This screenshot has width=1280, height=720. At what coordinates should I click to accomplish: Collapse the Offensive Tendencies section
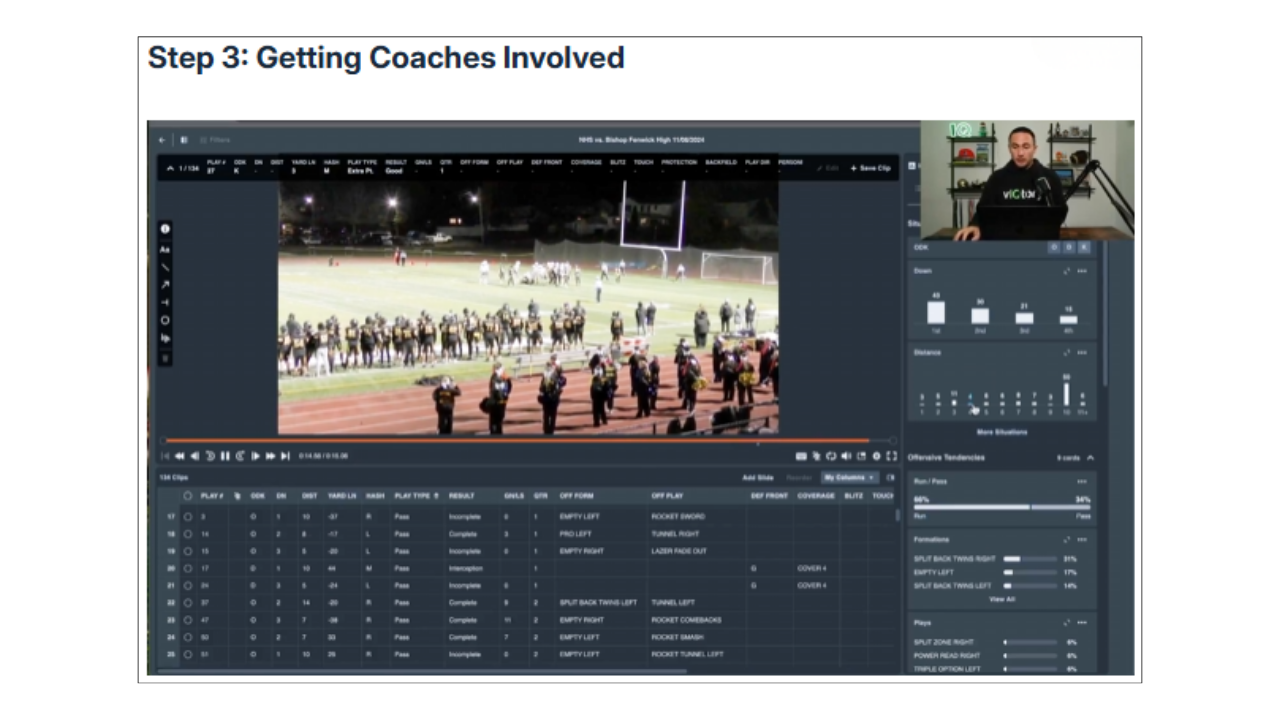(1090, 457)
